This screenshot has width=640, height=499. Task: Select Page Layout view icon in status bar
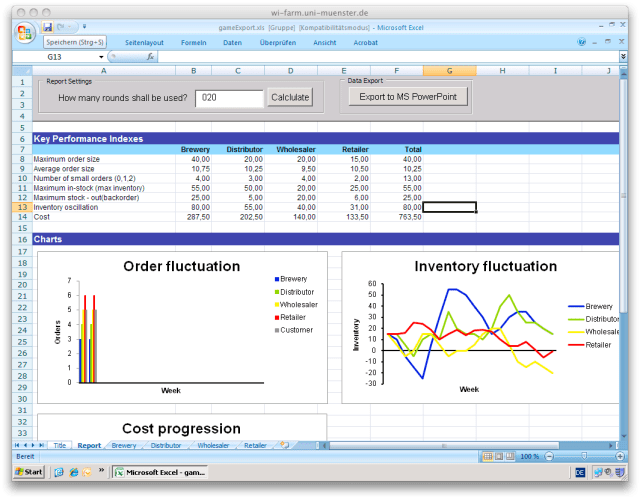[499, 456]
